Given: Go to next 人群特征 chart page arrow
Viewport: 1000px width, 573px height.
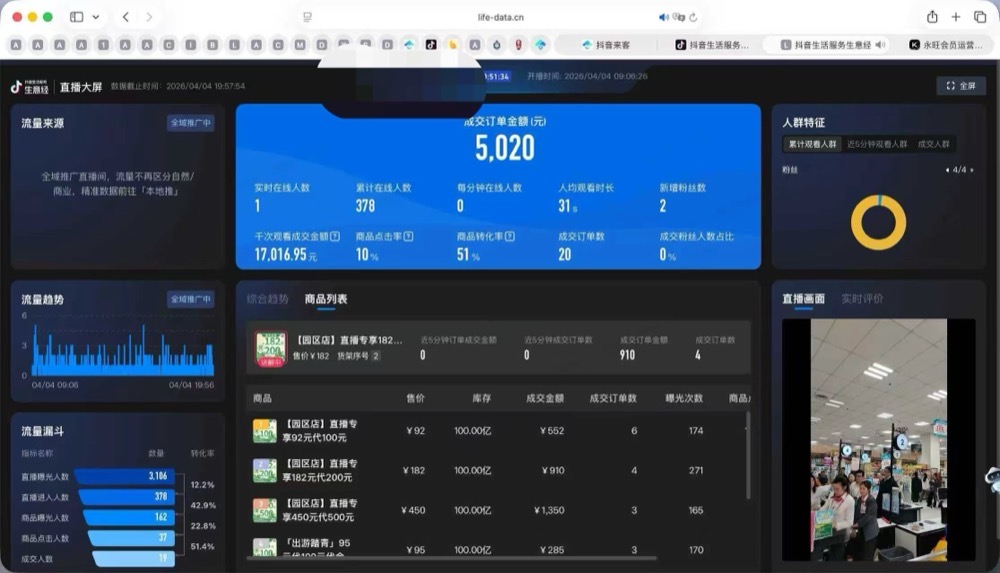Looking at the screenshot, I should point(971,170).
